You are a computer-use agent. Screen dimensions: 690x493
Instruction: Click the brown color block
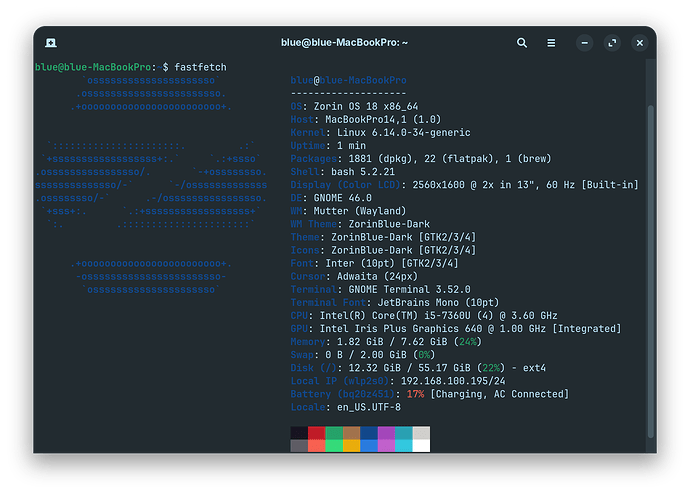[352, 433]
